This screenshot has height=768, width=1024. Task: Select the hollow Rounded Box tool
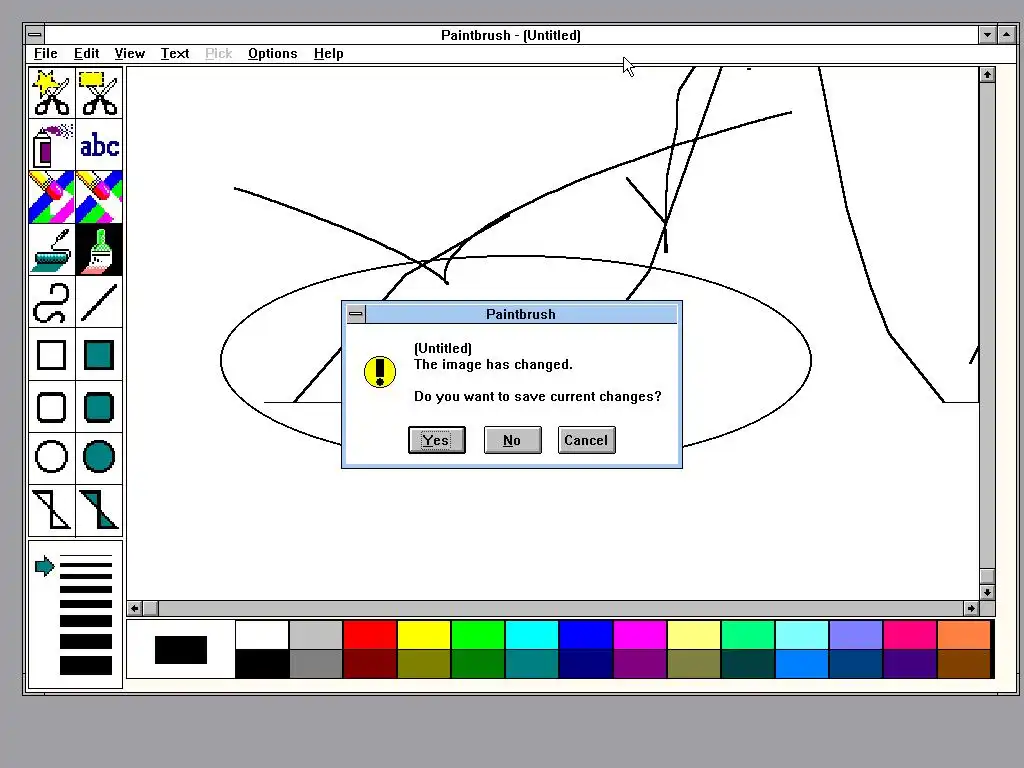coord(52,407)
